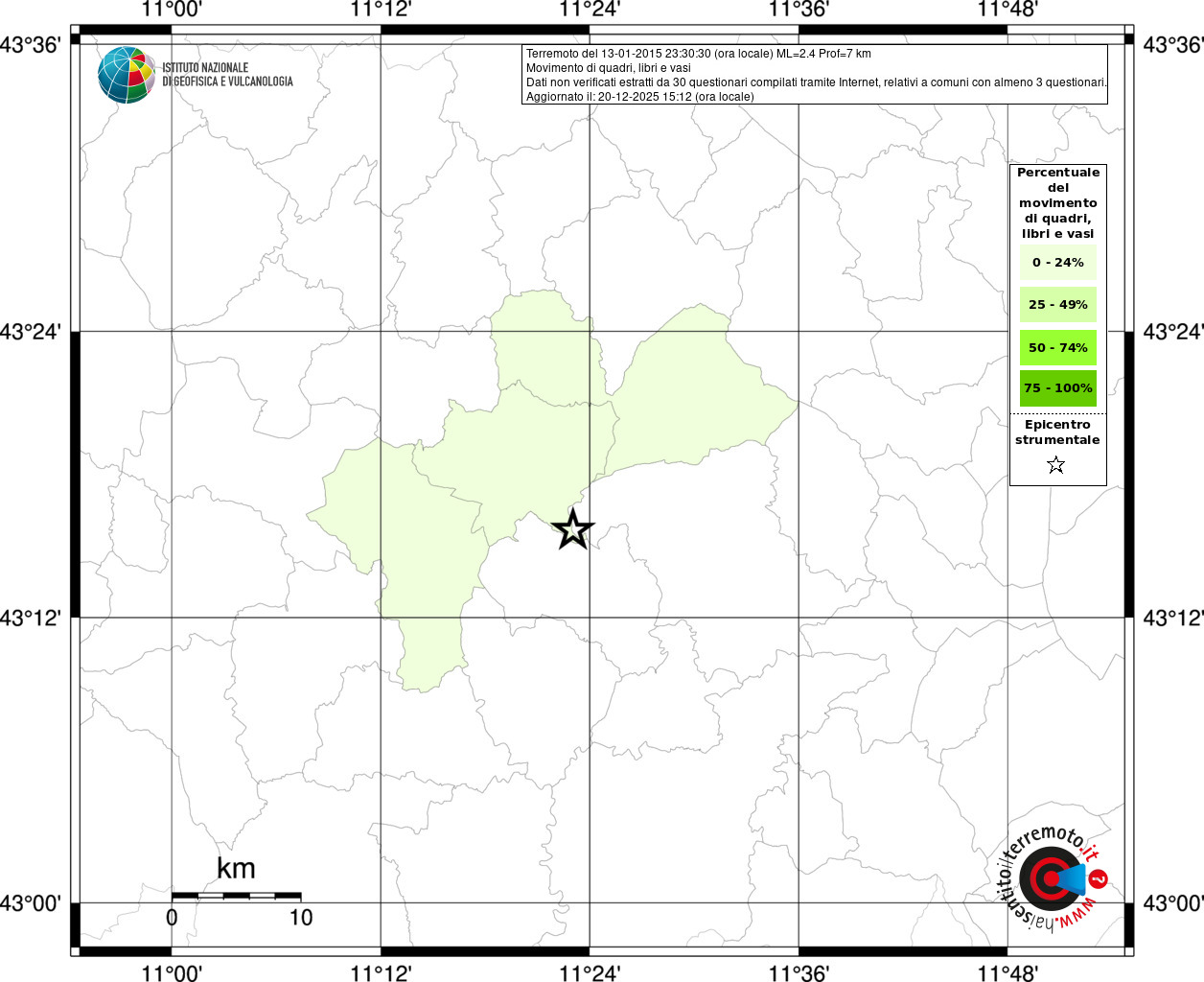The image size is (1204, 982).
Task: Click the top axis label 11°12'
Action: point(381,11)
